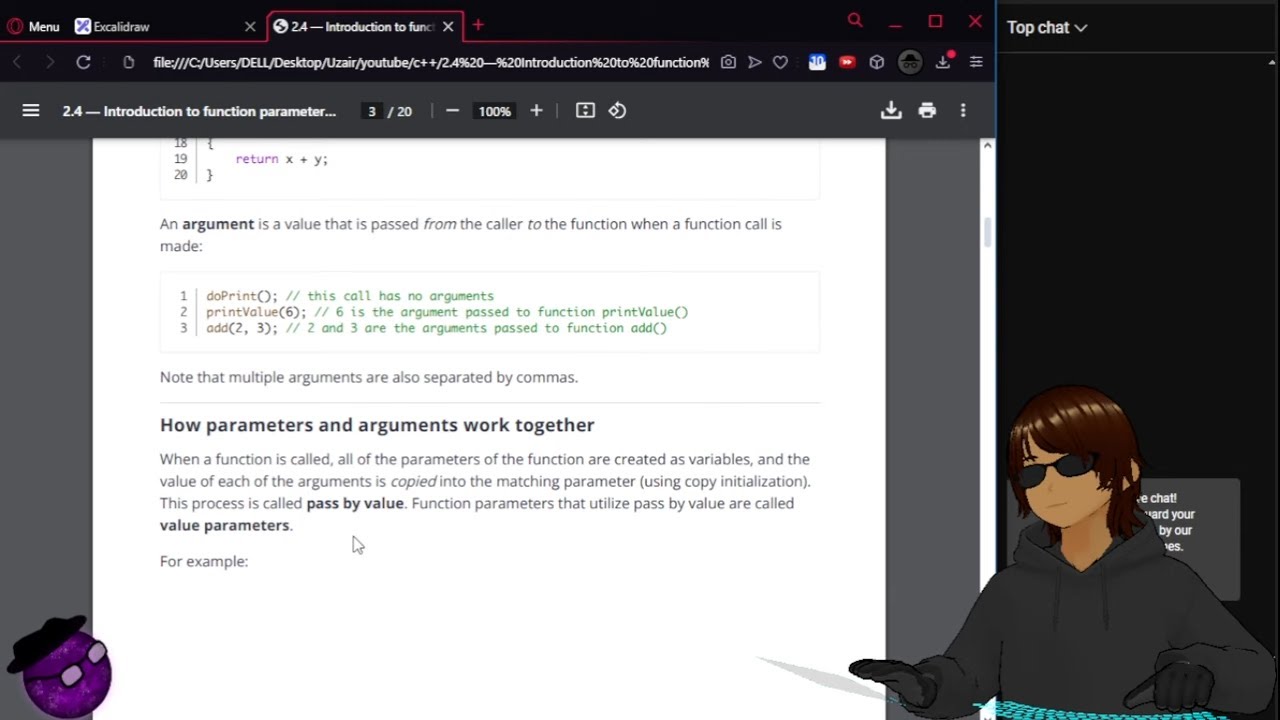The height and width of the screenshot is (720, 1280).
Task: Click the bold 'pass by value' term
Action: pos(355,503)
